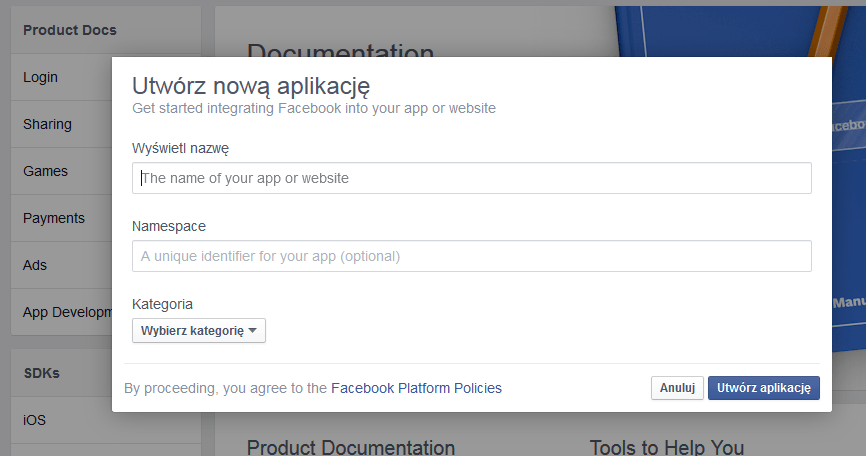Viewport: 866px width, 456px height.
Task: Click the Namespace input field
Action: [472, 256]
